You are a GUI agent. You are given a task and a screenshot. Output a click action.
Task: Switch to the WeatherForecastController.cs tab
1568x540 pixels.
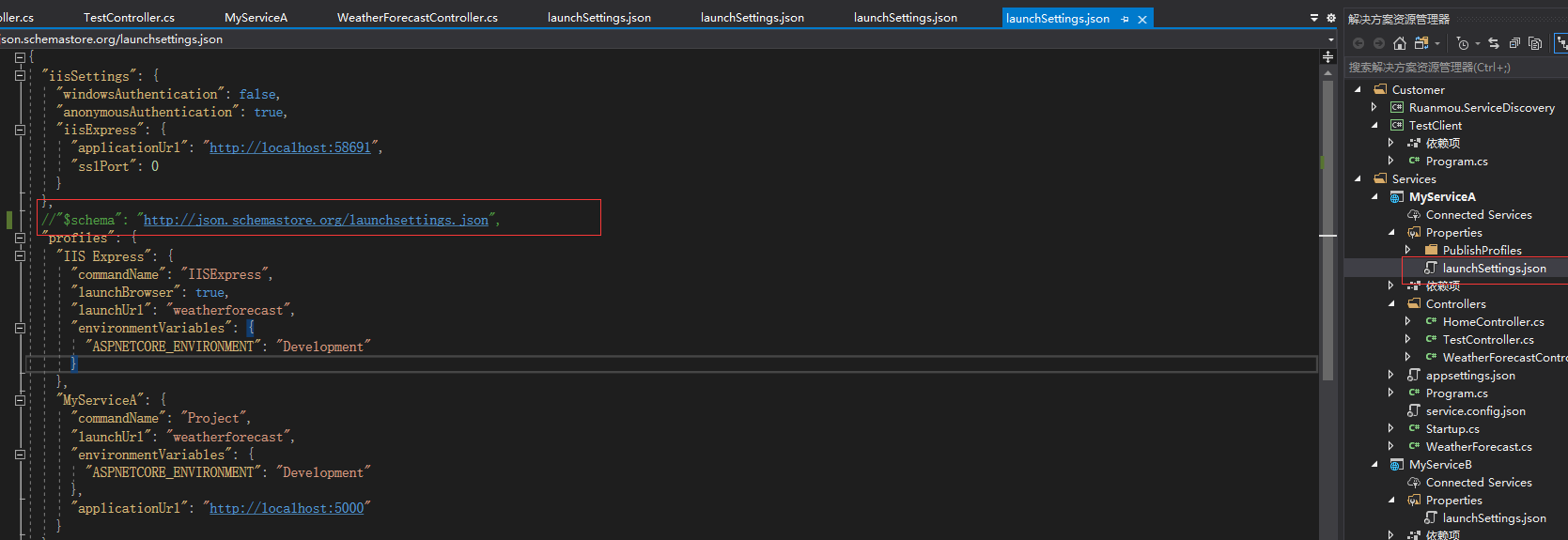[417, 18]
